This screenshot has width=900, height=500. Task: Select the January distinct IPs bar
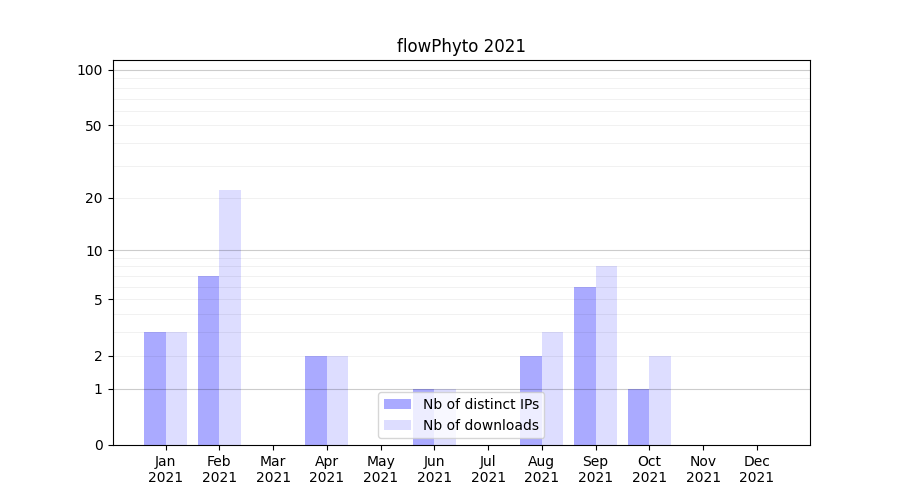coord(155,388)
